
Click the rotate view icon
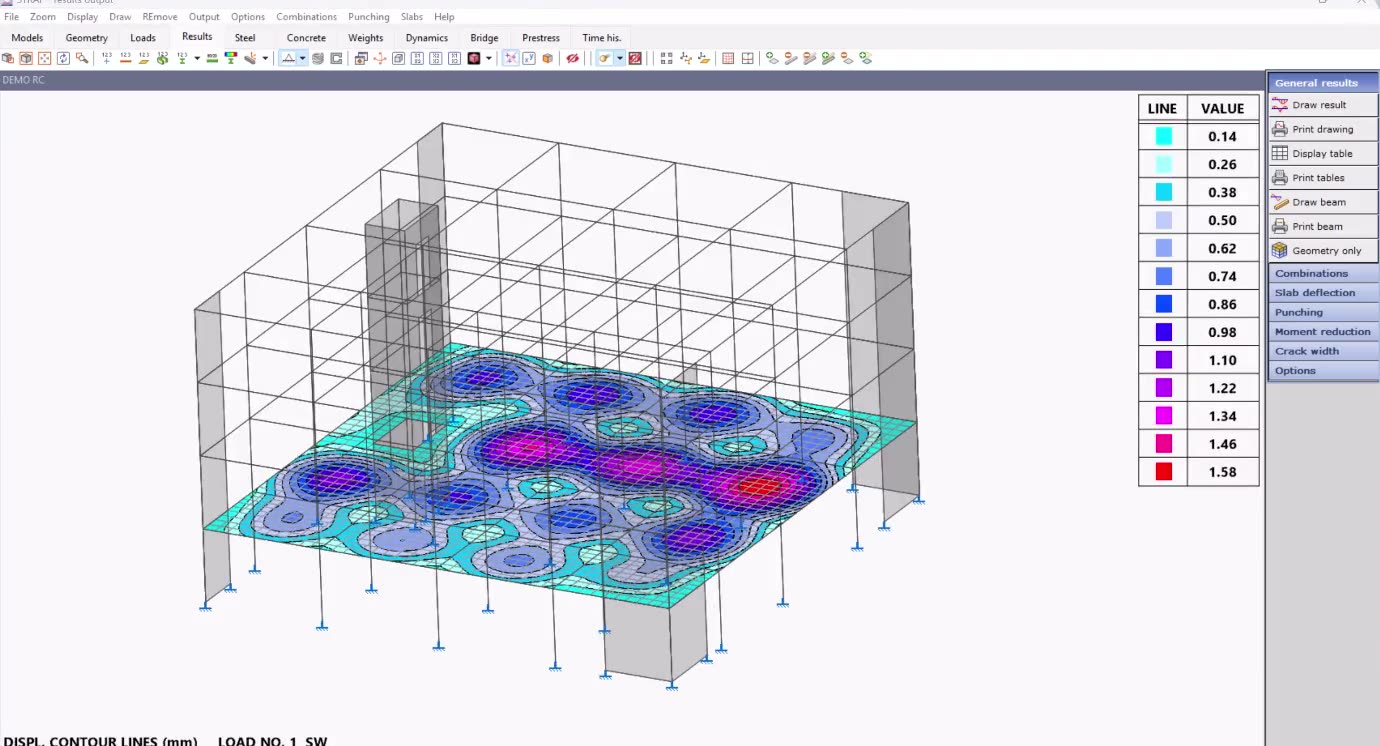point(63,58)
